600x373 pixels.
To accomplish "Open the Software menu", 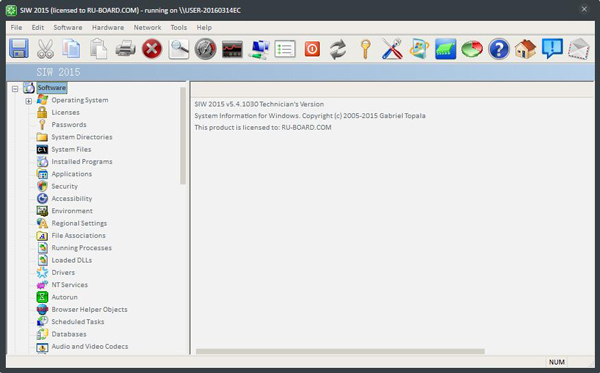I will coord(68,28).
